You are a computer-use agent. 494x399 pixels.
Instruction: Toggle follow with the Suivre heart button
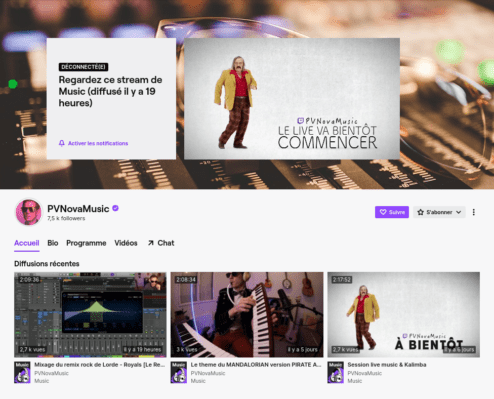click(x=392, y=212)
